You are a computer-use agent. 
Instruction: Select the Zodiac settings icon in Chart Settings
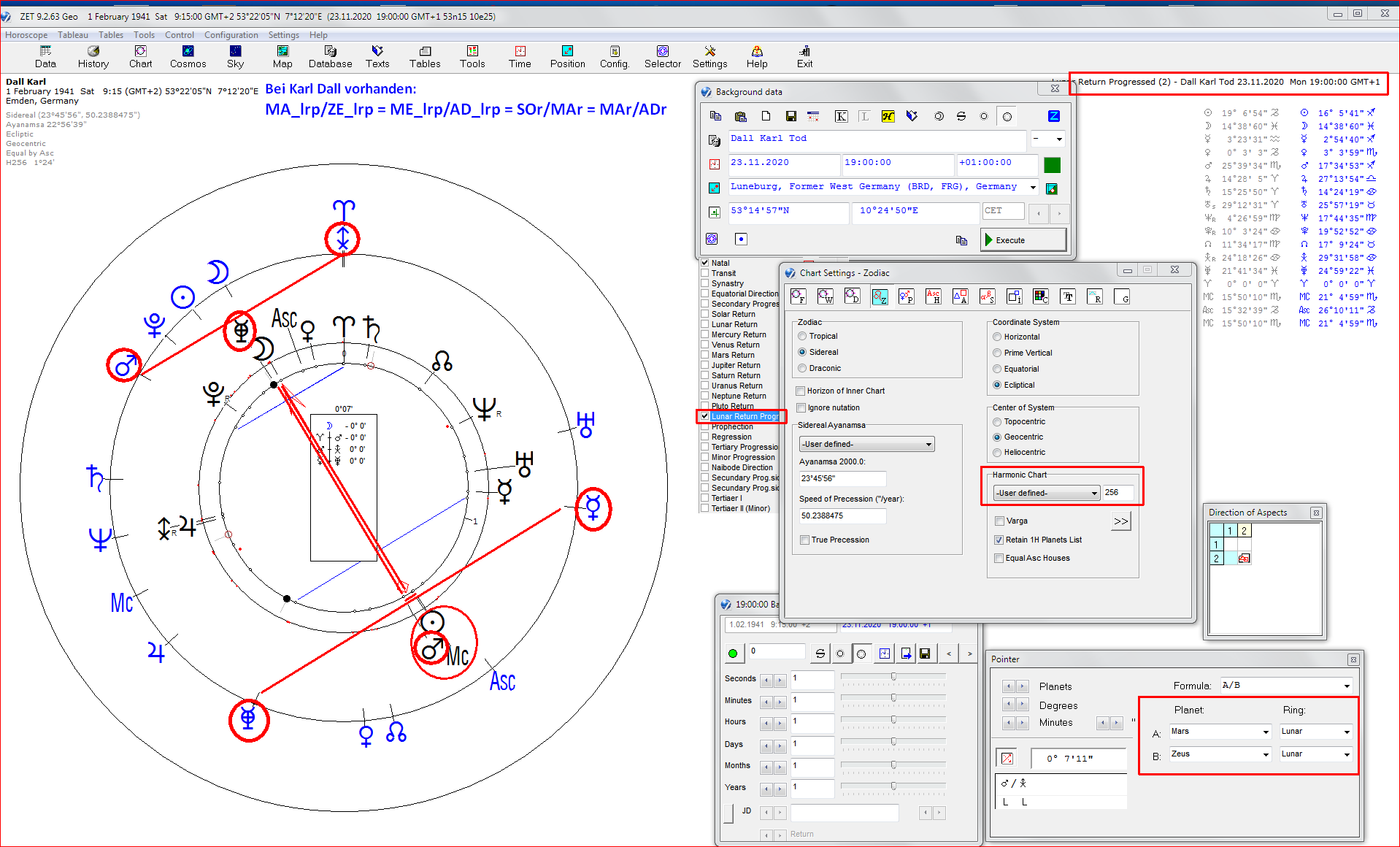(x=880, y=296)
